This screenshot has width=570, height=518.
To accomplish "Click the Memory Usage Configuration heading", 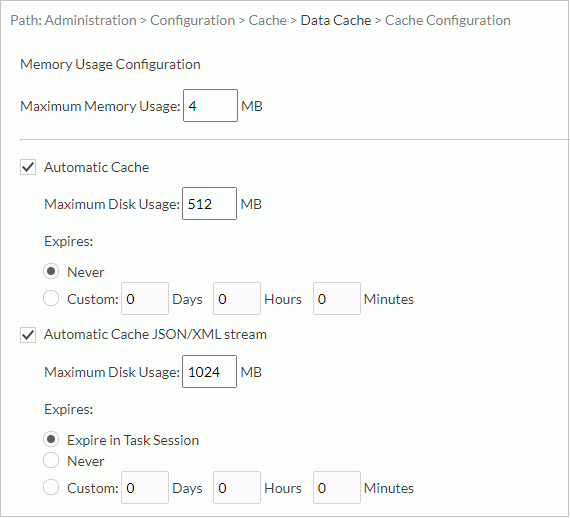I will pos(110,64).
